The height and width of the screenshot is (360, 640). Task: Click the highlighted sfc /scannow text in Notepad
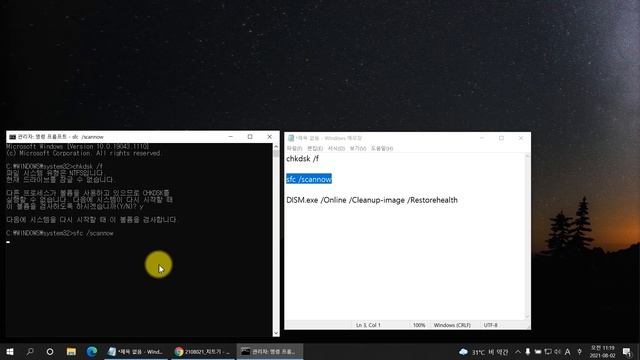[309, 179]
